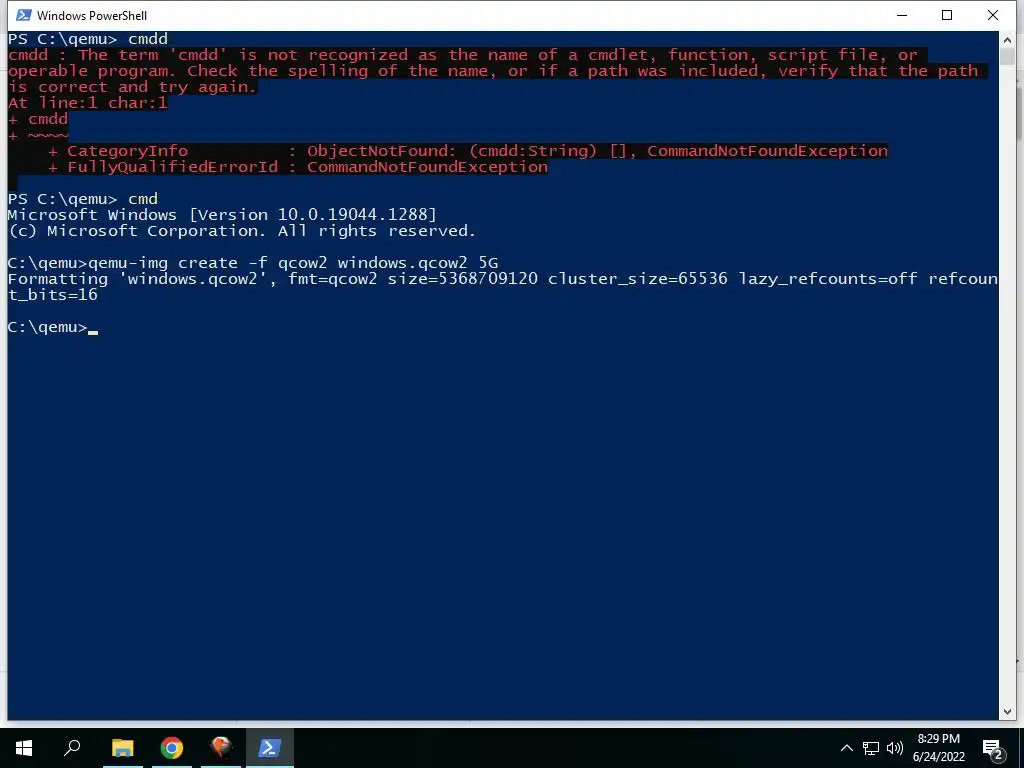Click the 'CategoryInfo' error line
1024x768 pixels.
468,152
